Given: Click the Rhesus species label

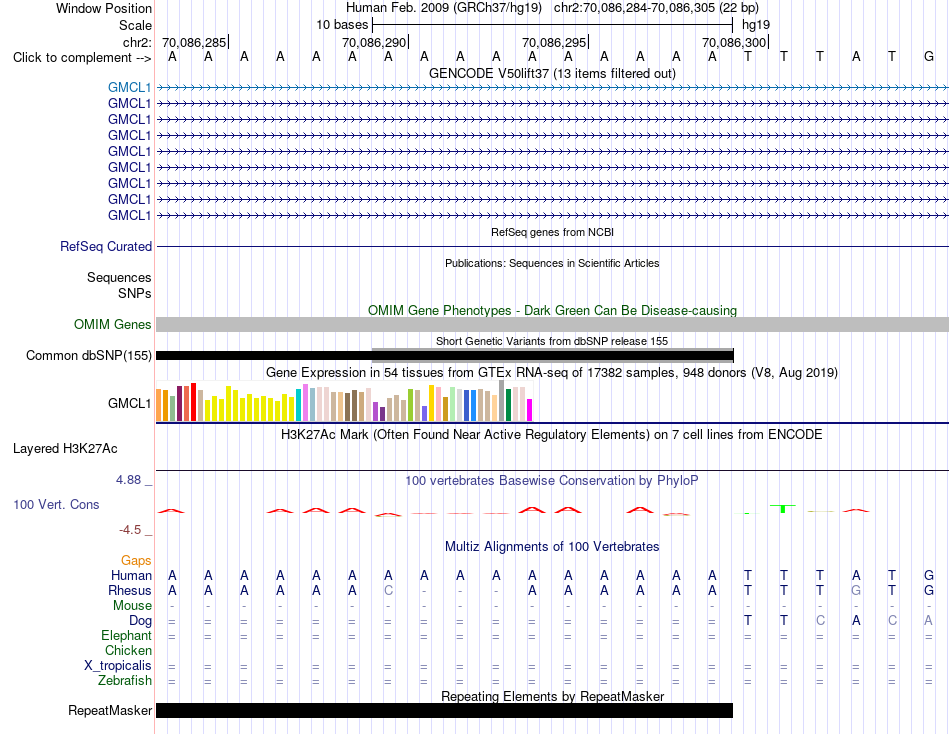Looking at the screenshot, I should pyautogui.click(x=130, y=590).
